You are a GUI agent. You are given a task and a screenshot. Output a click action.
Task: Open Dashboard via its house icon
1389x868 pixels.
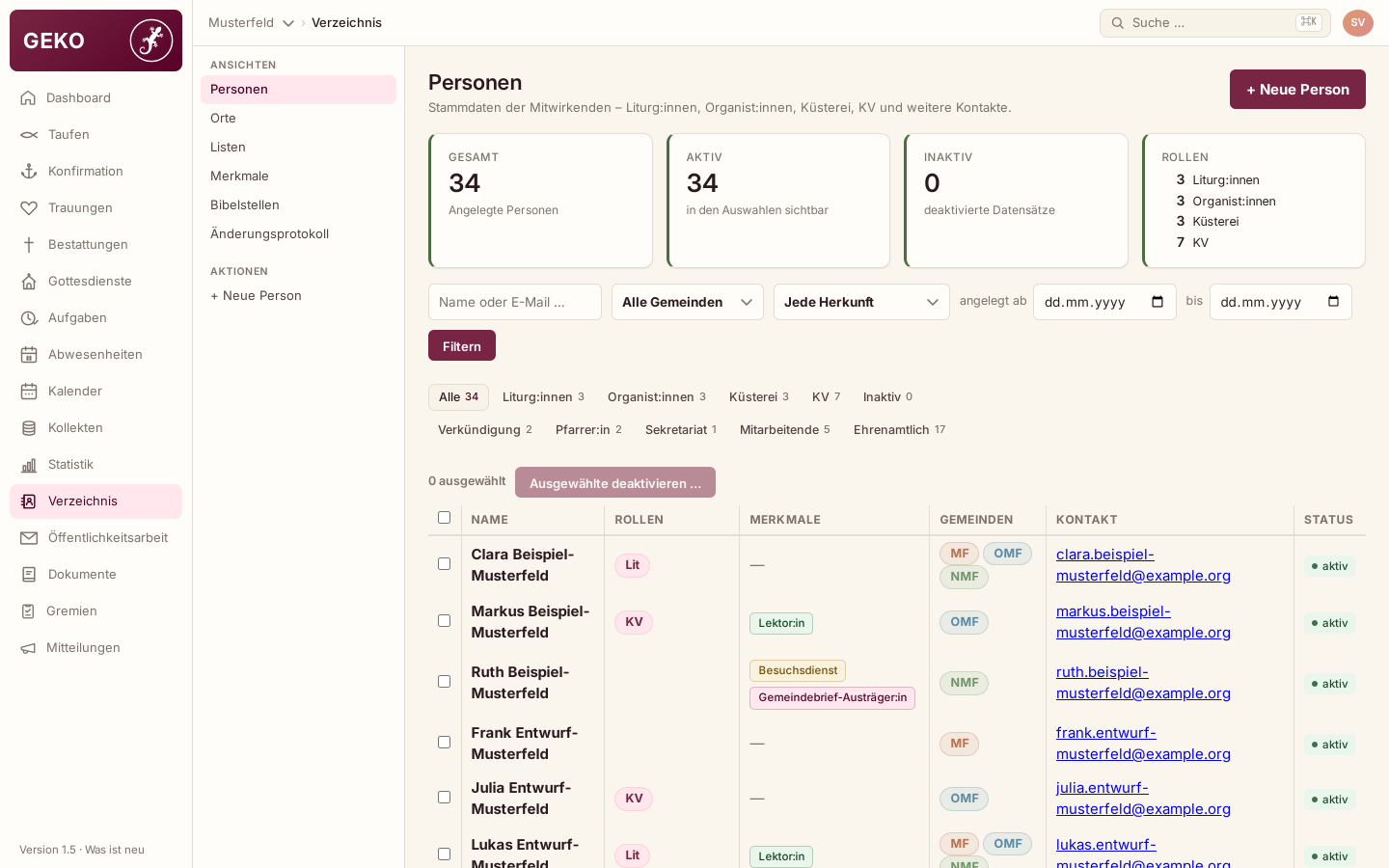point(29,97)
